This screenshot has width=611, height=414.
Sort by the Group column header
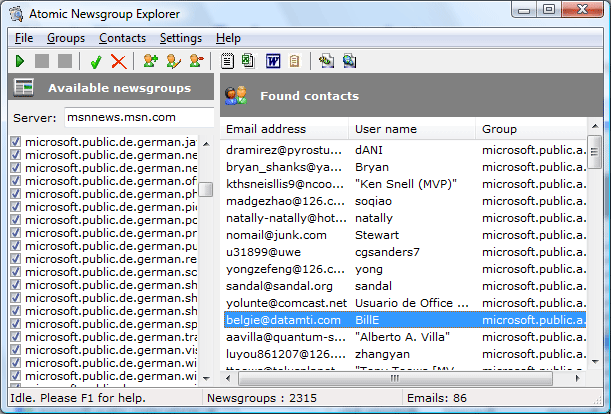(531, 129)
